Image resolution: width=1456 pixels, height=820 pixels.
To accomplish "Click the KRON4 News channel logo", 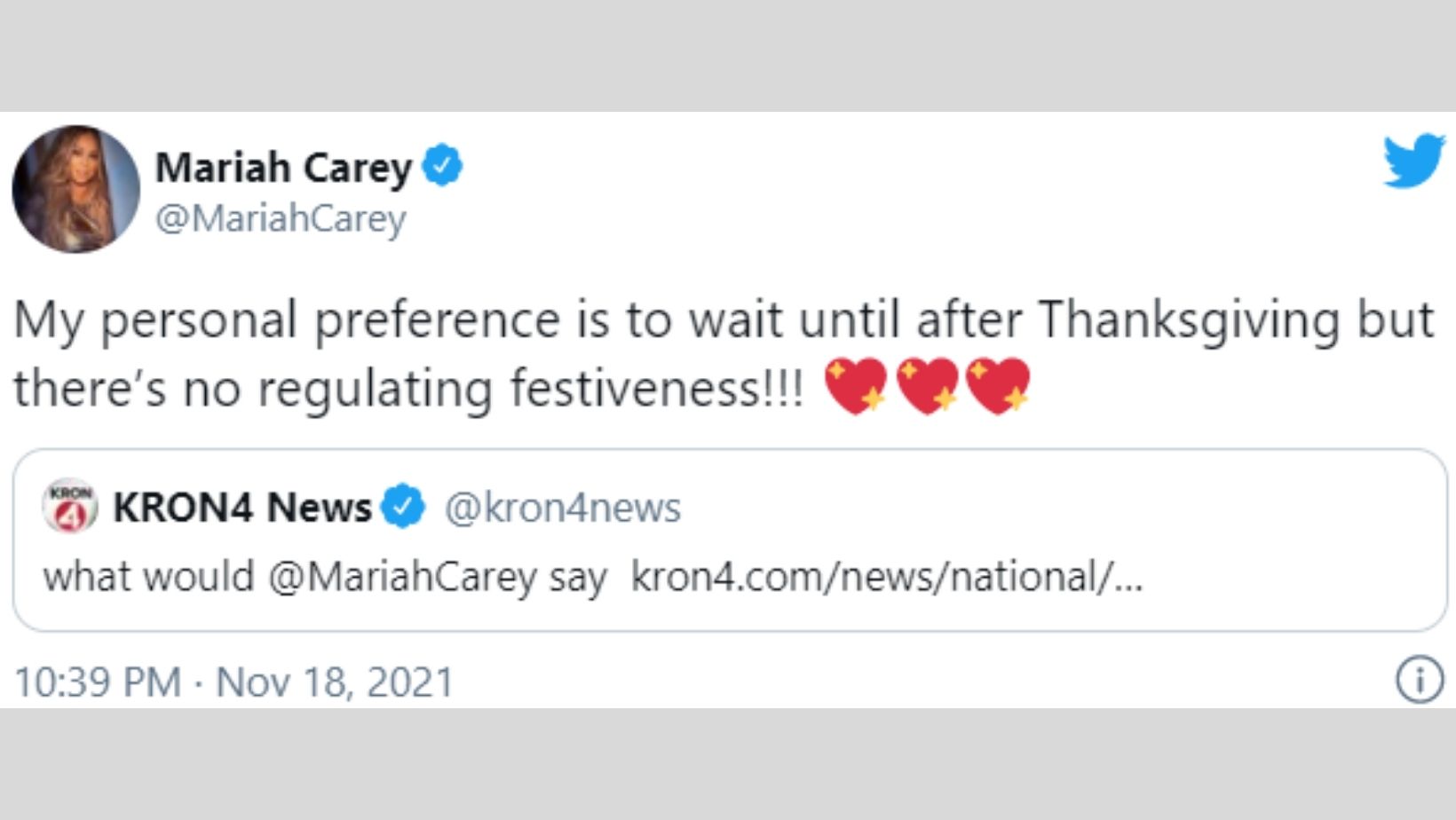I will click(70, 507).
